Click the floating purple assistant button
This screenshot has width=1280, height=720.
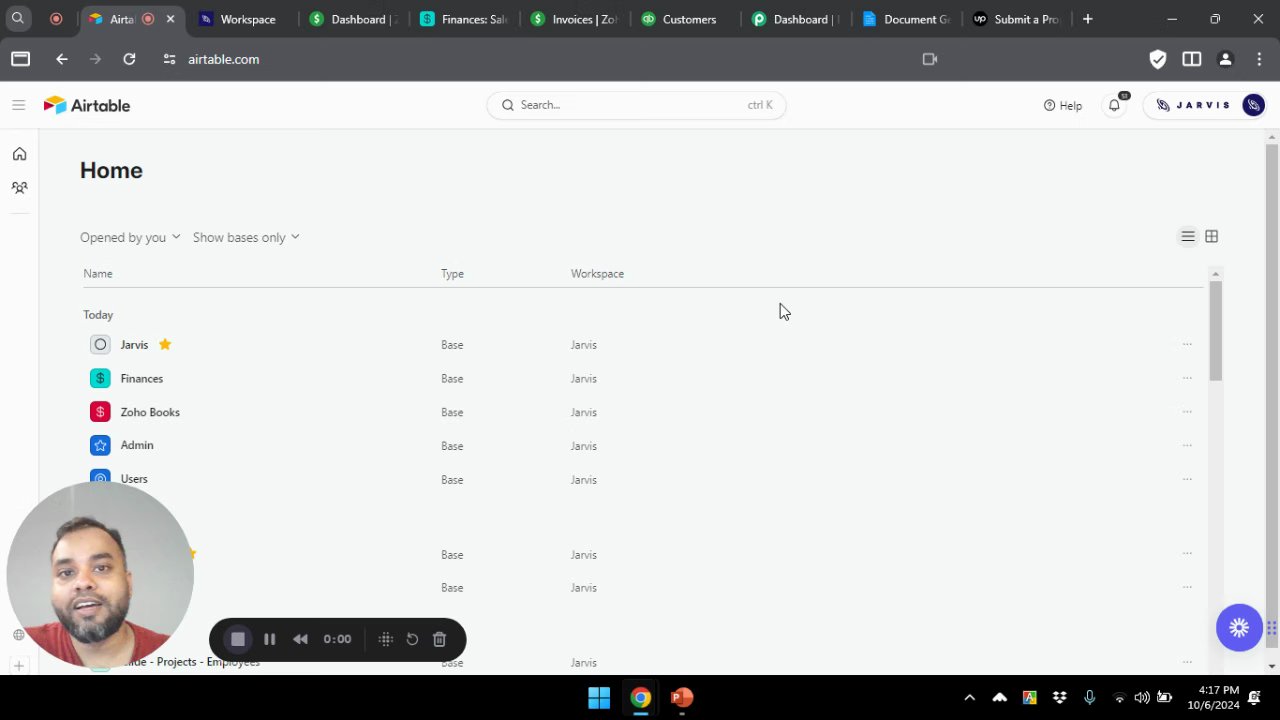coord(1239,628)
